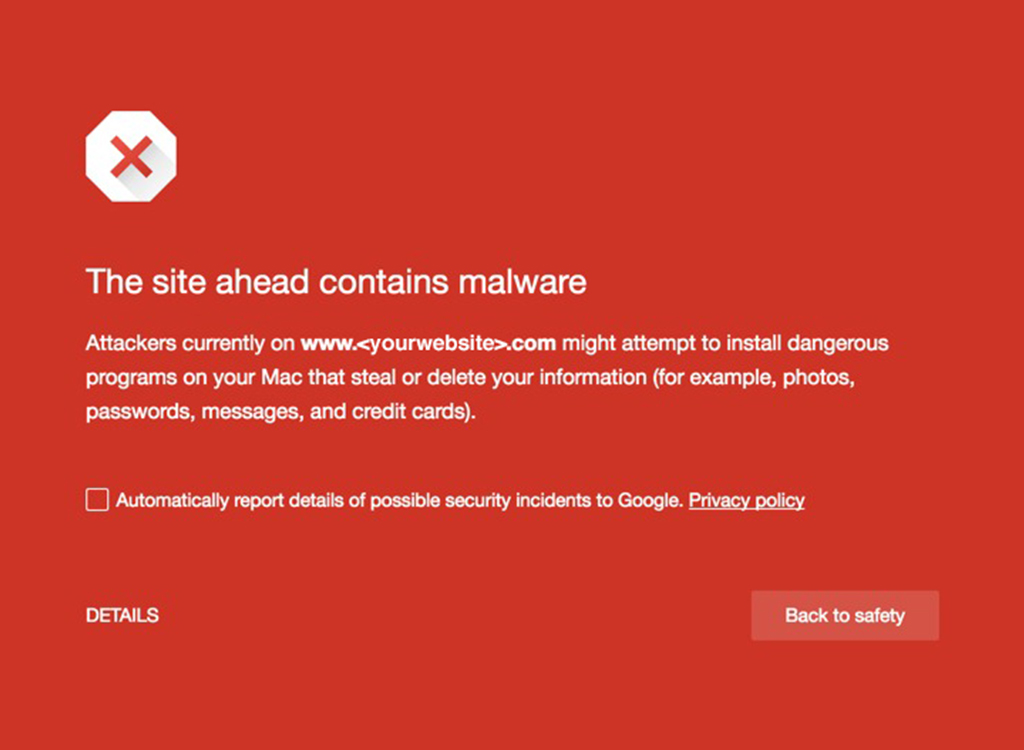Click the words 'might attempt to install dangerous'
Viewport: 1024px width, 750px height.
(x=725, y=344)
